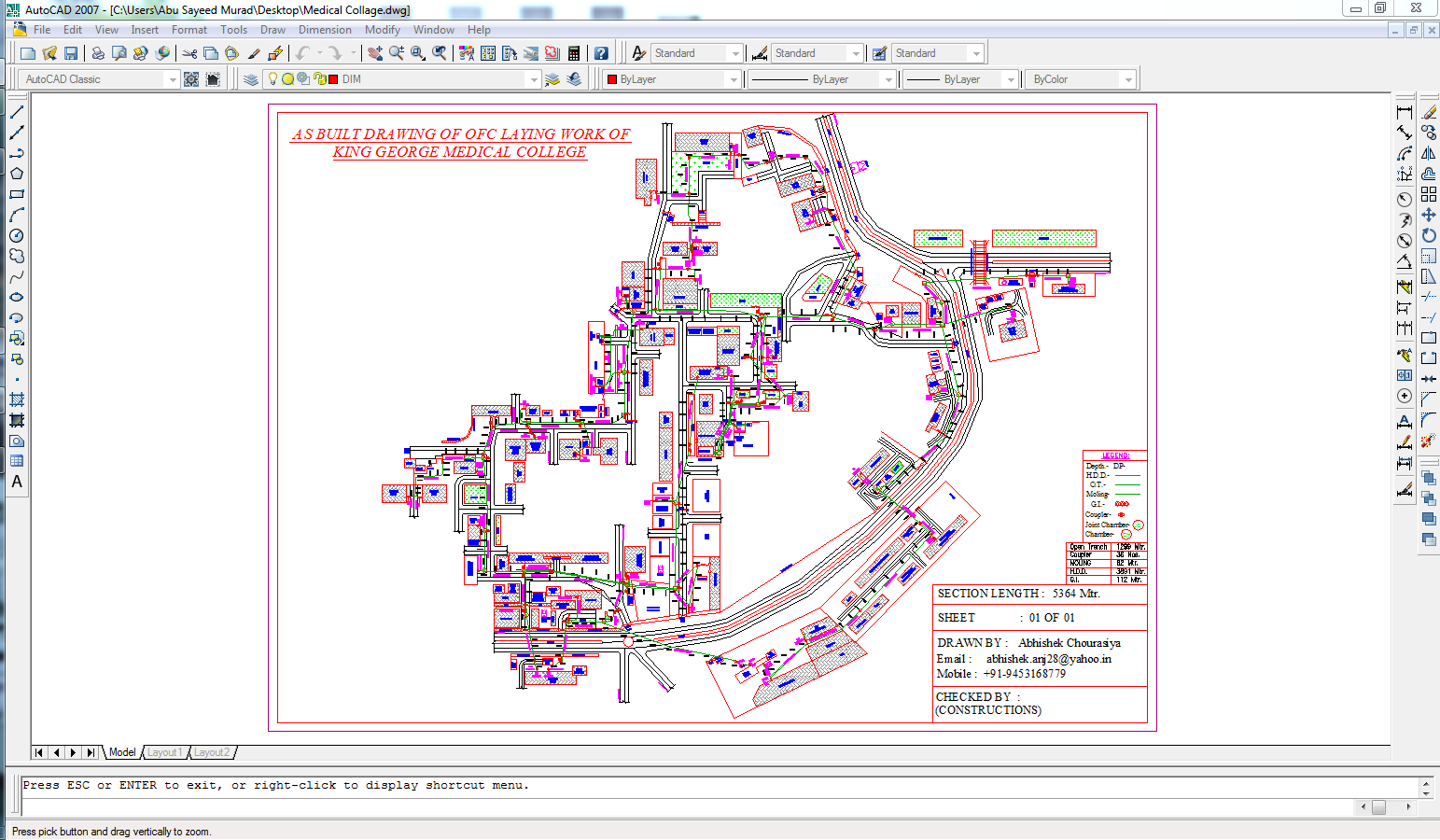Click the red ByLayer color swatch
This screenshot has width=1440, height=840.
[x=612, y=79]
